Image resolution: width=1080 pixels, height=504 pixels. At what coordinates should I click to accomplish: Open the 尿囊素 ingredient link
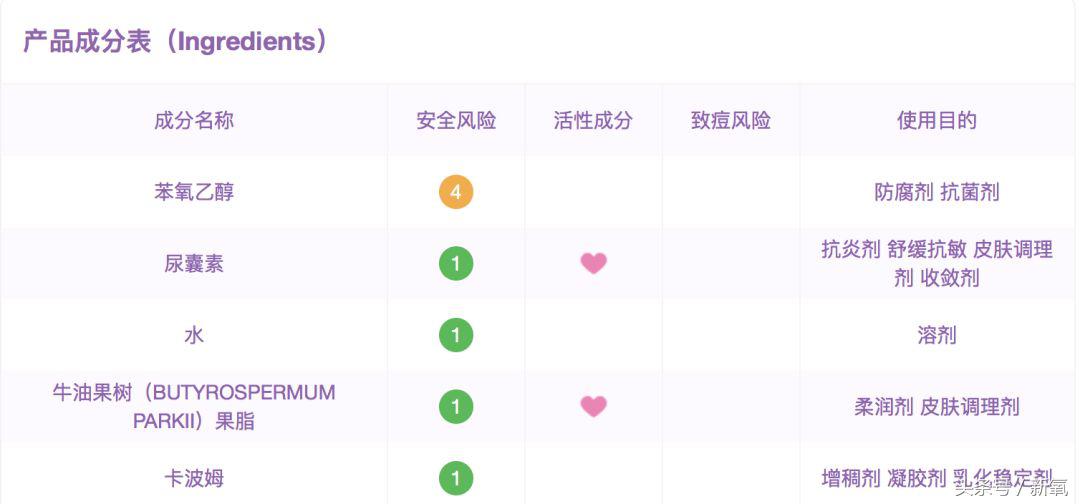tap(194, 264)
